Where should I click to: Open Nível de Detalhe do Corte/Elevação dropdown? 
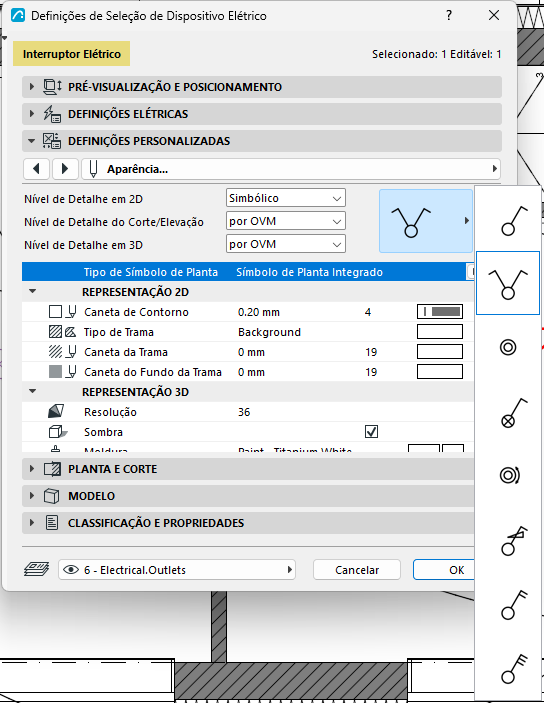286,221
